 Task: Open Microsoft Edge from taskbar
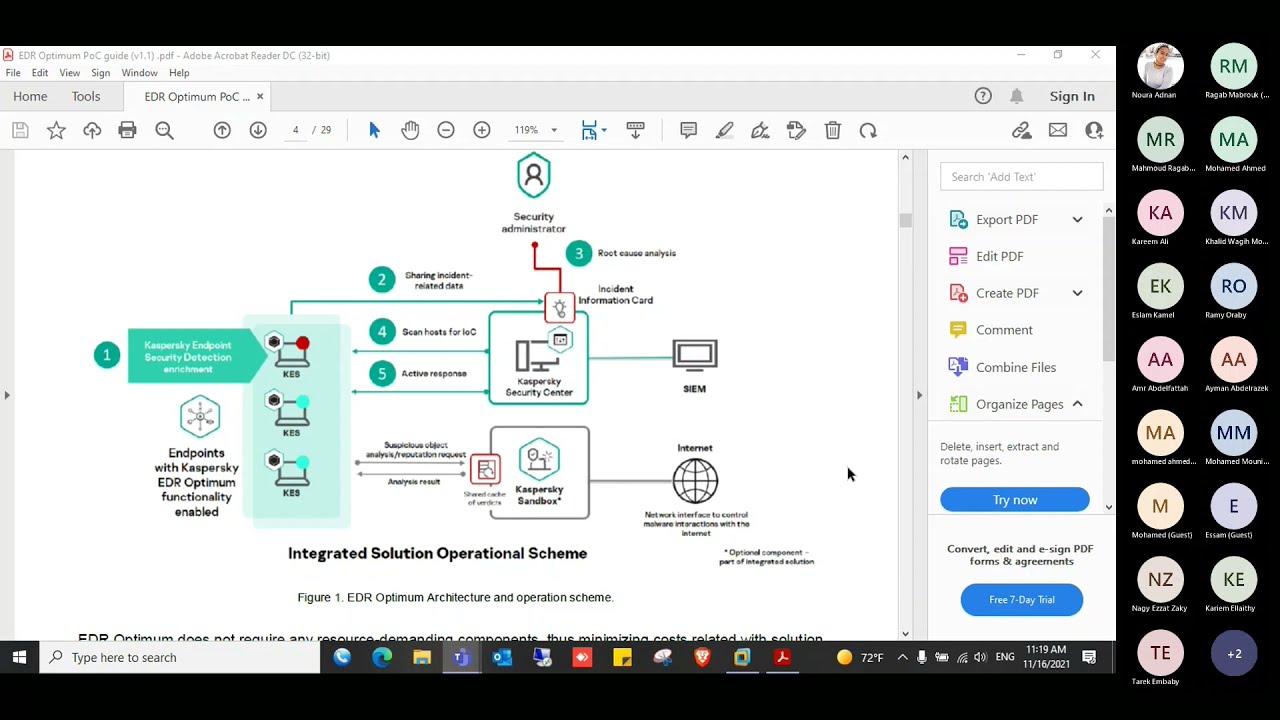pos(382,657)
